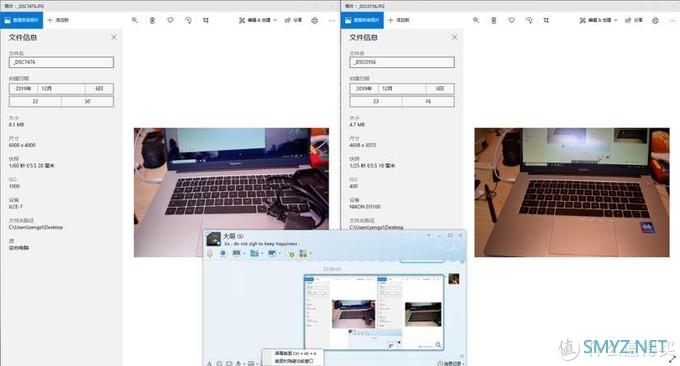Click microphone voice call icon in chat toolbar

(210, 253)
